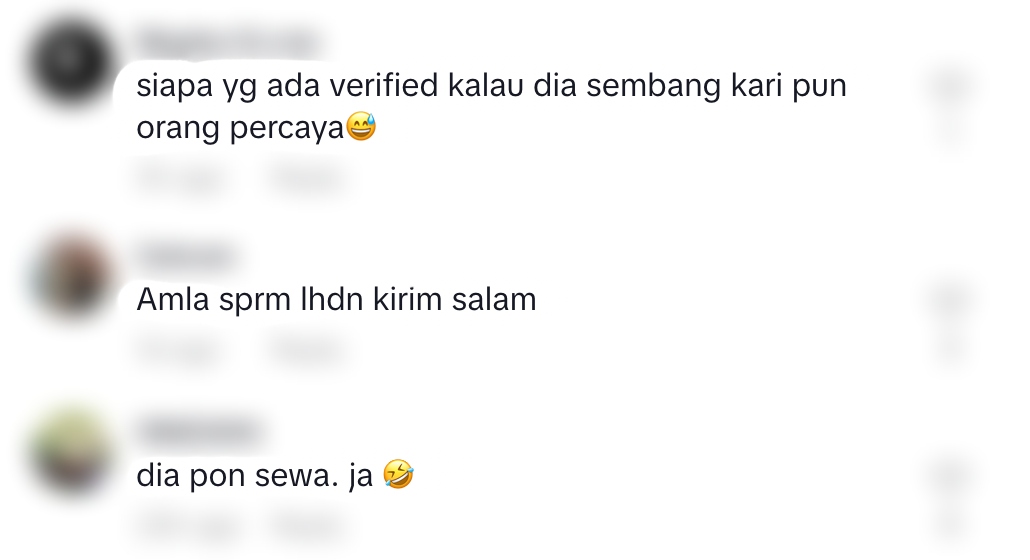The image size is (1030, 560).
Task: Like the 'siapa yg ada verified' comment
Action: 951,87
